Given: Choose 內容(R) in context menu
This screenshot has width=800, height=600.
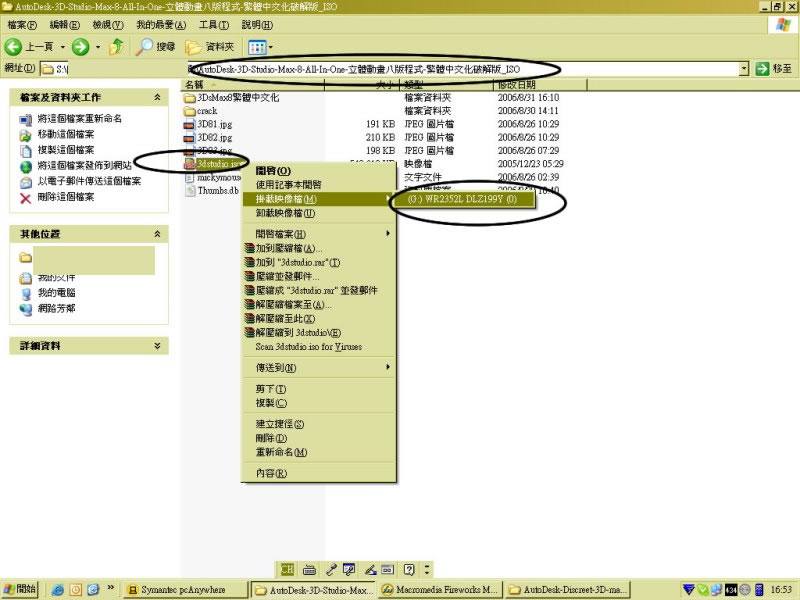Looking at the screenshot, I should tap(318, 473).
